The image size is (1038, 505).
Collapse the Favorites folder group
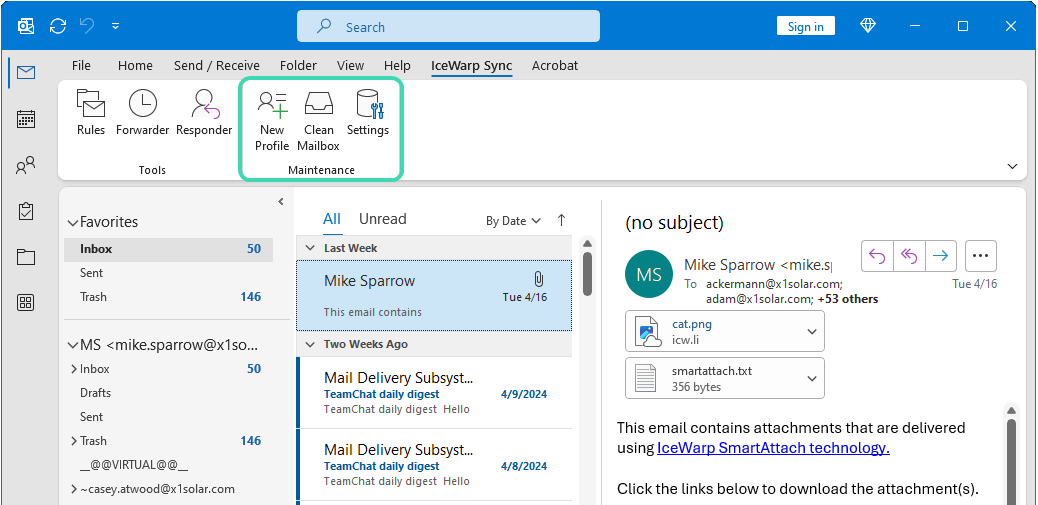coord(72,222)
